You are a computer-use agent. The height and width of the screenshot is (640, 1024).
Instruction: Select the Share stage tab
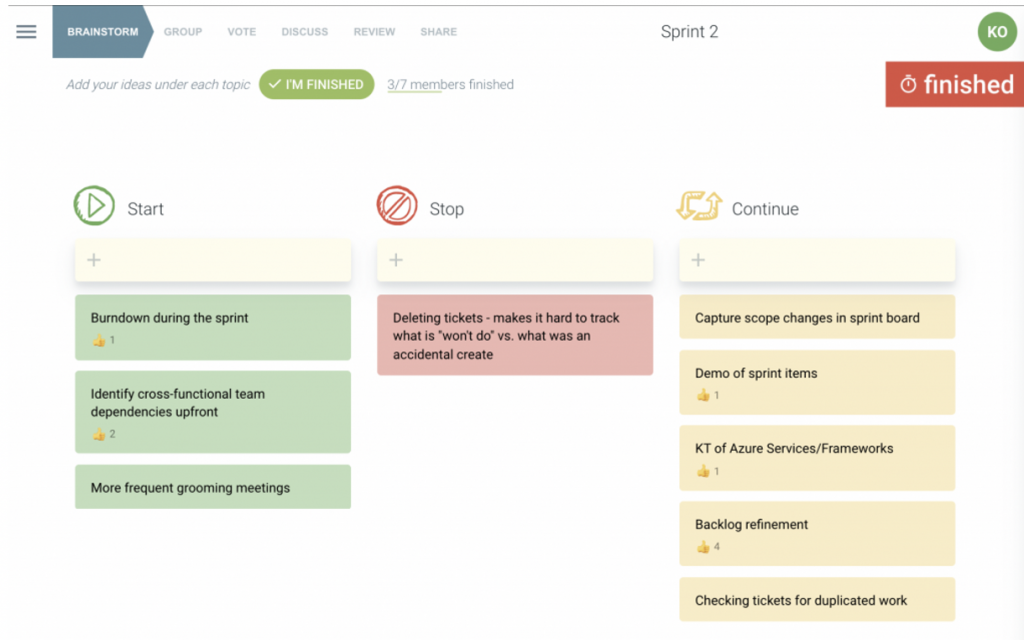coord(438,32)
